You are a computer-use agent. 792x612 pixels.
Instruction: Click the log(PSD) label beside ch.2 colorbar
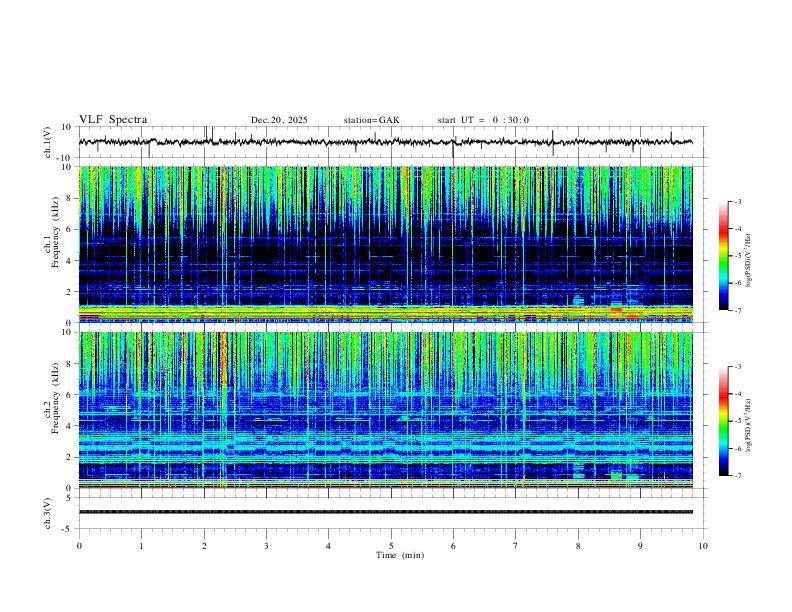coord(748,425)
